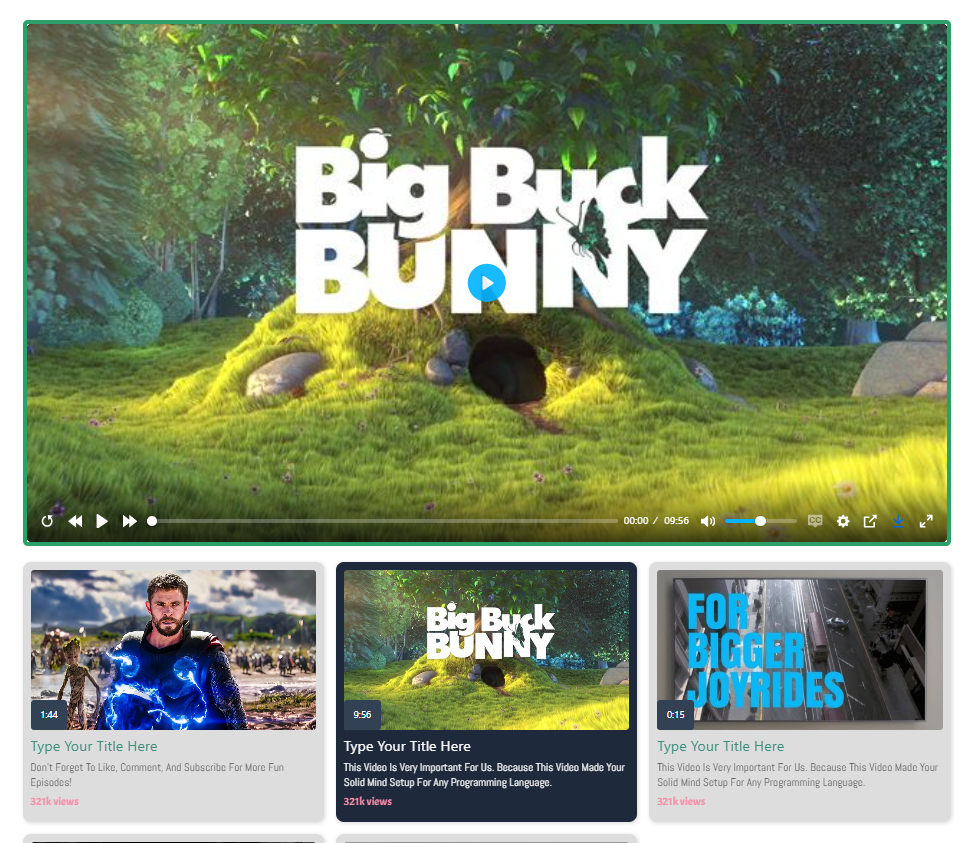Open the title link of the 1:44 video card
The width and height of the screenshot is (975, 843).
(94, 746)
